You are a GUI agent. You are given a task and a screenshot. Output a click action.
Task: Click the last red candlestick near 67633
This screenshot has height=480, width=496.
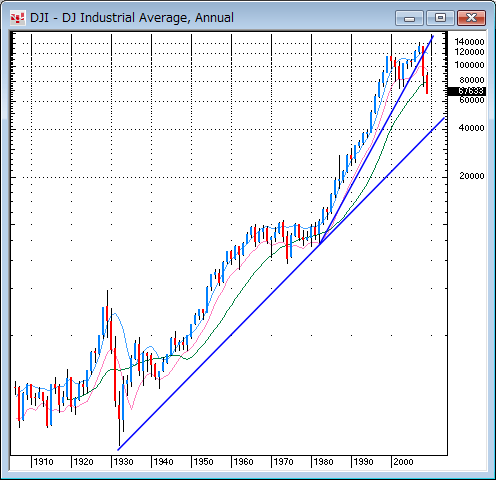point(427,83)
